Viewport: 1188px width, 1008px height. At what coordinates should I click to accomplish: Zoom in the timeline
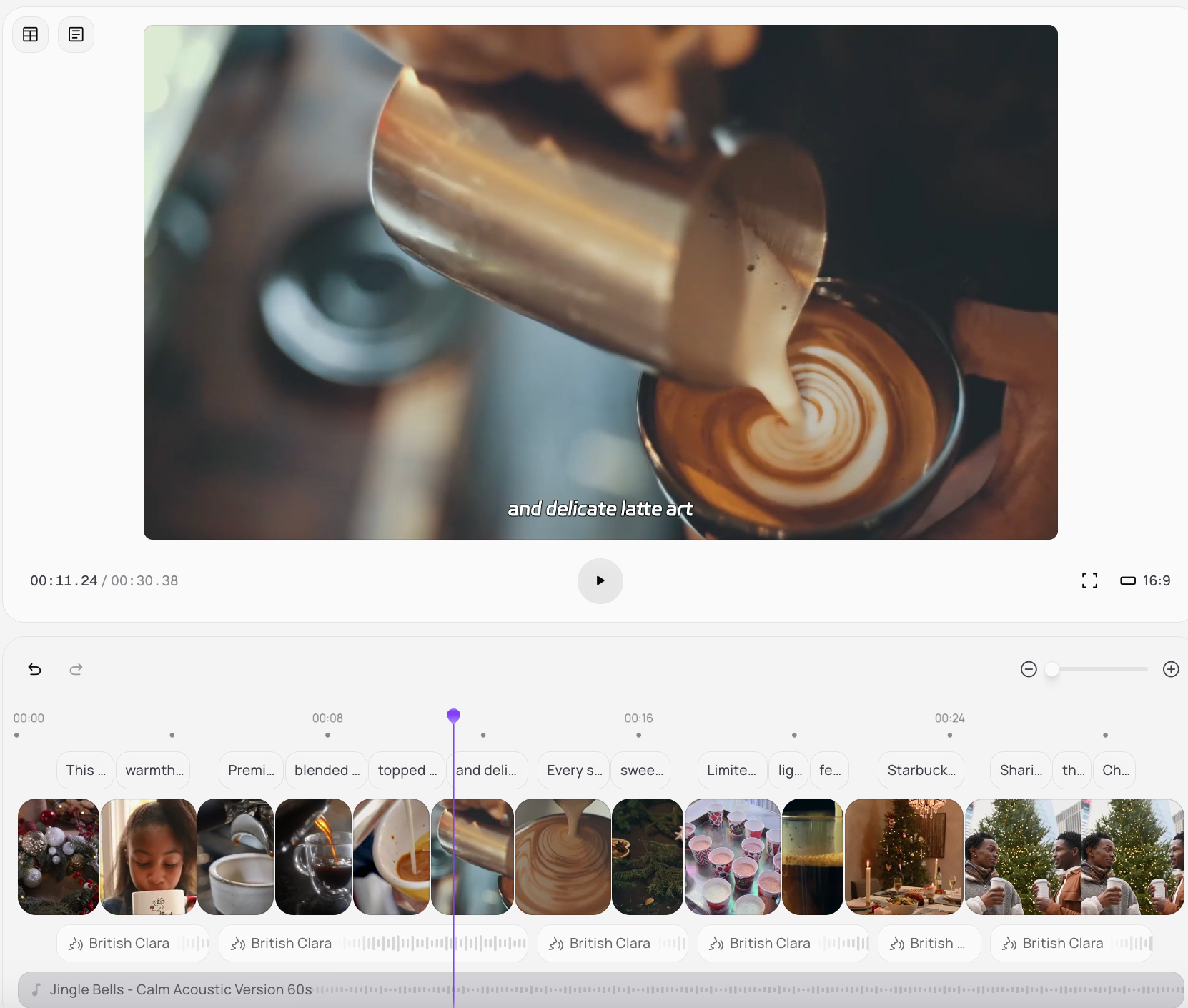pyautogui.click(x=1170, y=669)
